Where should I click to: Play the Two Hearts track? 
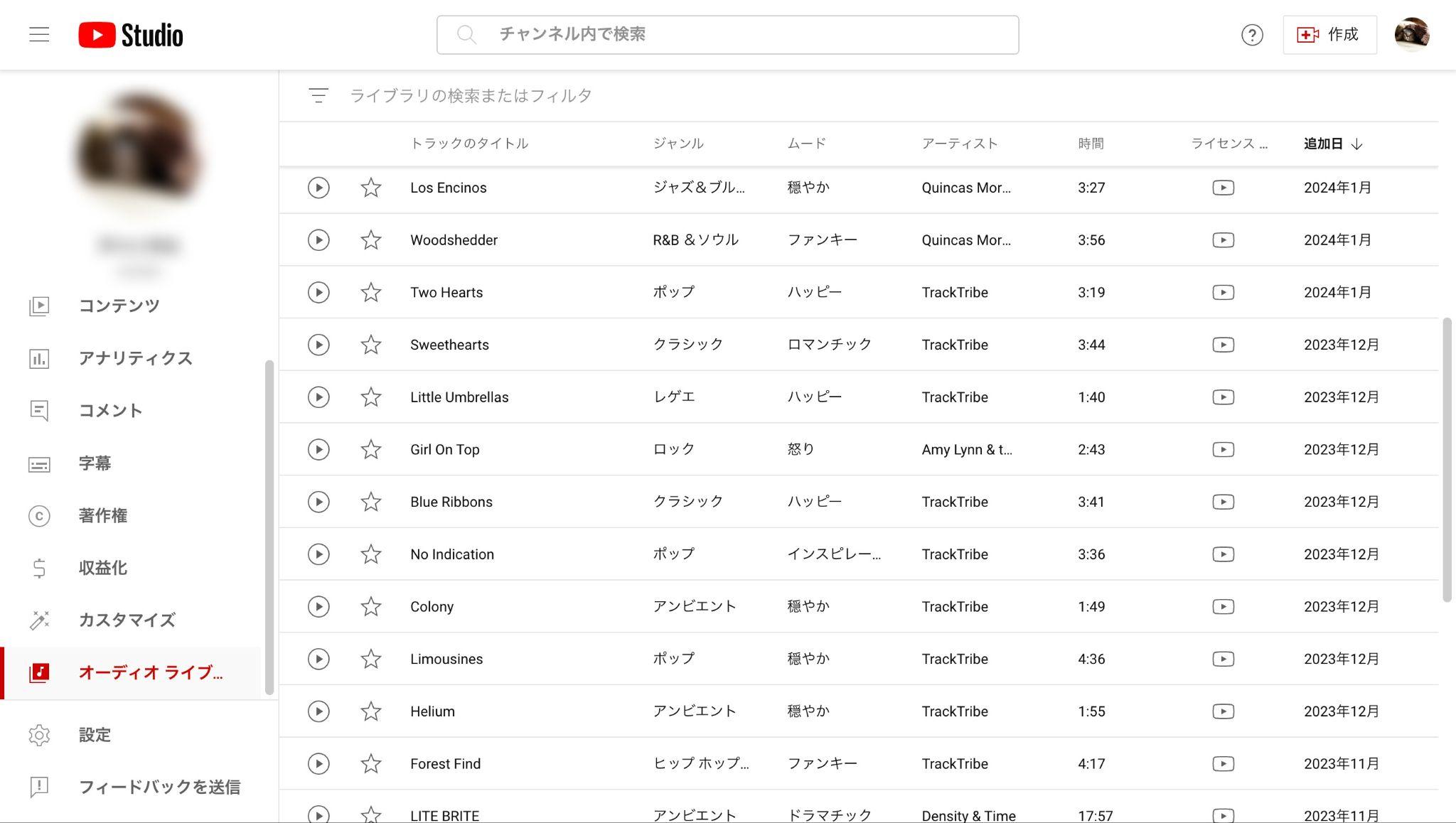318,292
